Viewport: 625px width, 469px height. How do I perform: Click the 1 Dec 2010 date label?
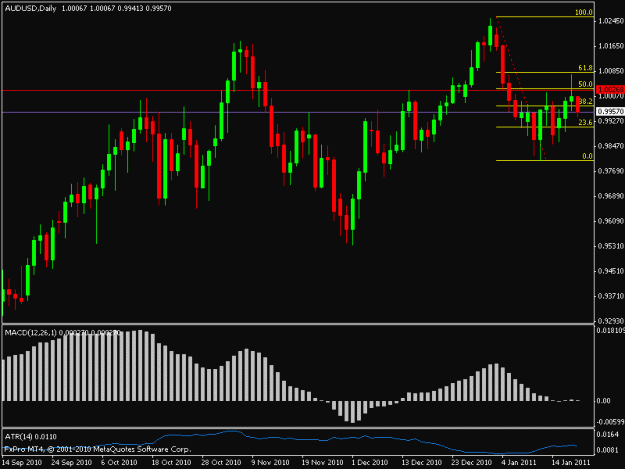[369, 462]
